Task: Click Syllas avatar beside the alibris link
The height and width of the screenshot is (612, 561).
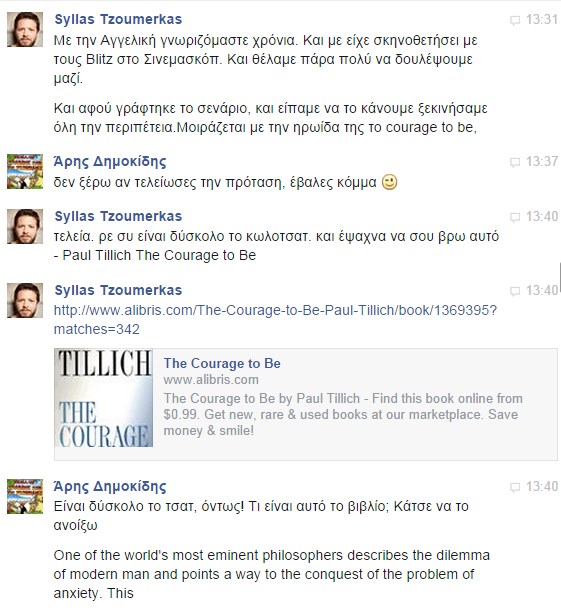Action: 25,301
